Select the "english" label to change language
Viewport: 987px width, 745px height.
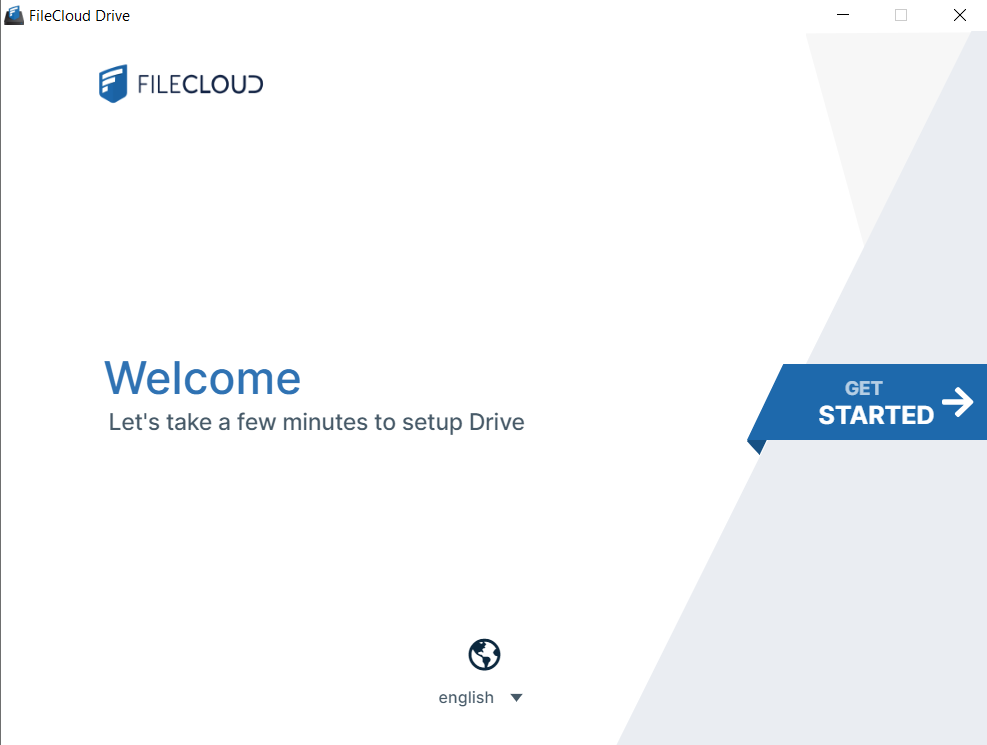click(466, 697)
